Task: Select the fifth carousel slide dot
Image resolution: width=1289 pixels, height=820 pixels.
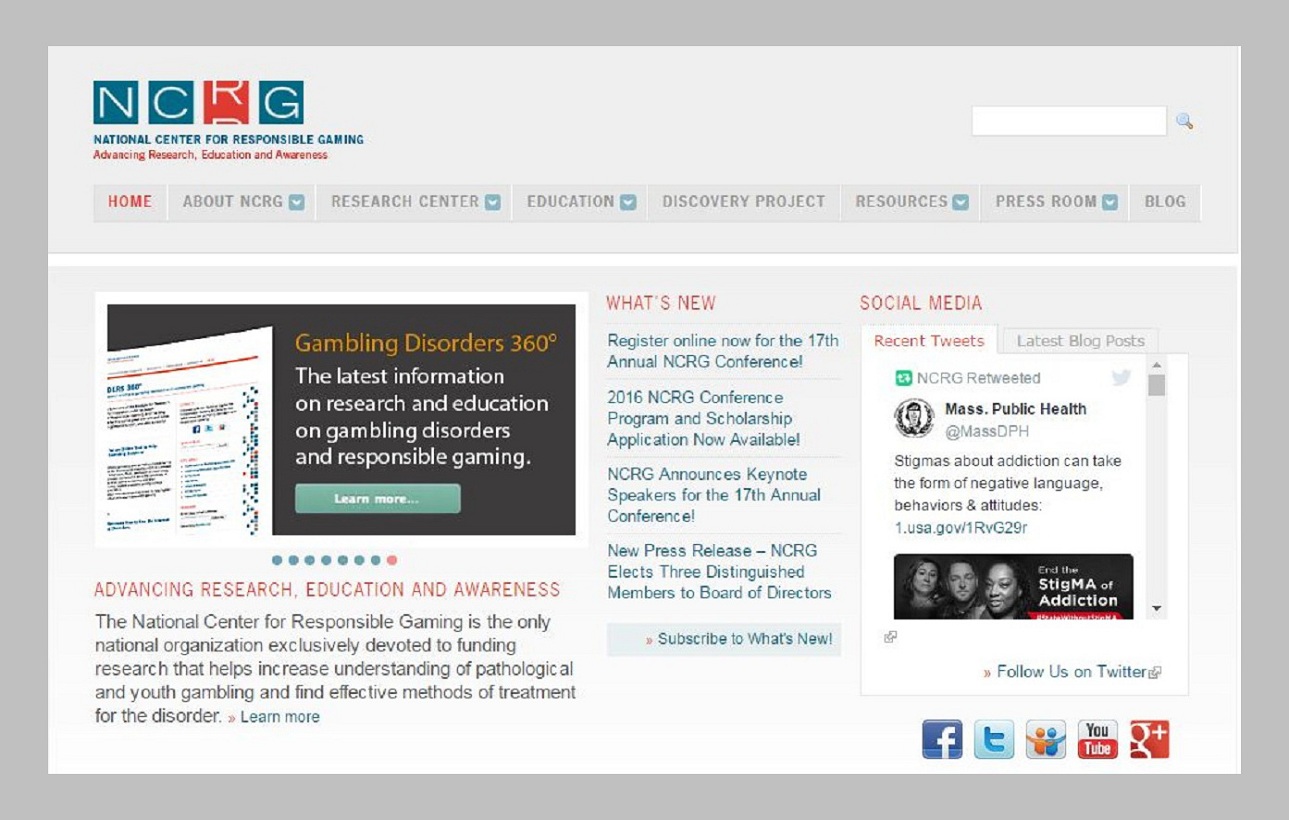Action: click(x=343, y=560)
